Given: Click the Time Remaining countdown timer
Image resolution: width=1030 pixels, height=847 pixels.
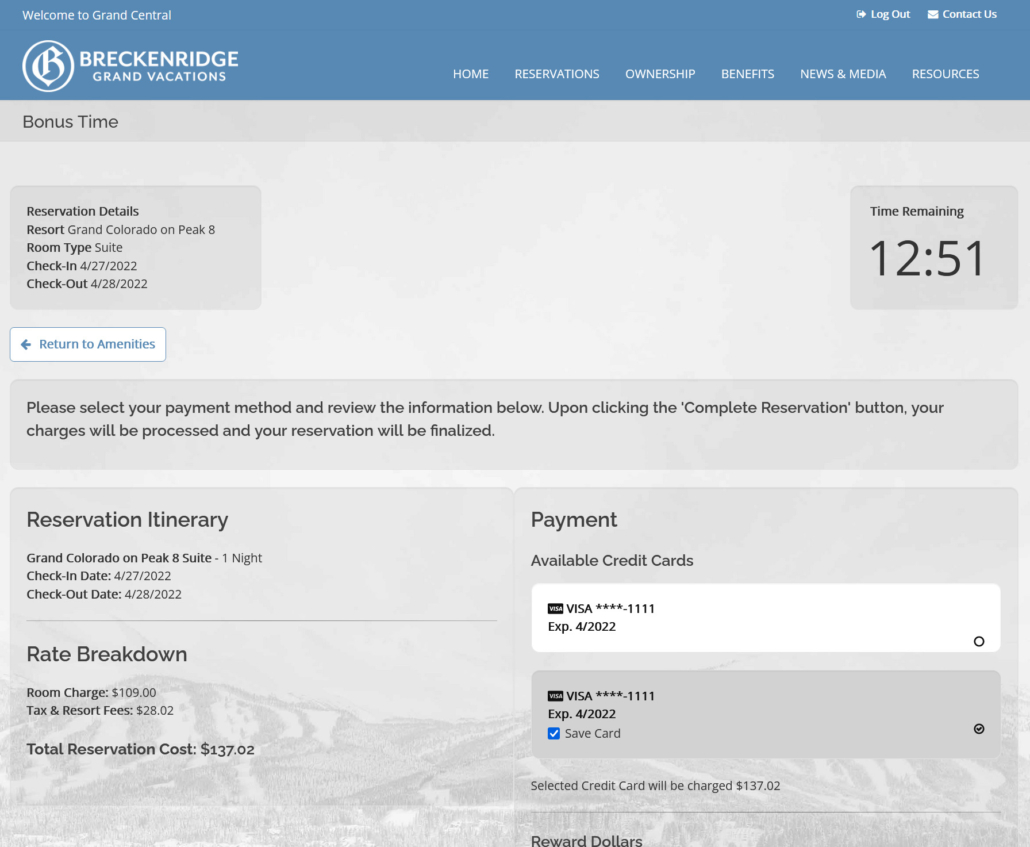Looking at the screenshot, I should tap(927, 258).
